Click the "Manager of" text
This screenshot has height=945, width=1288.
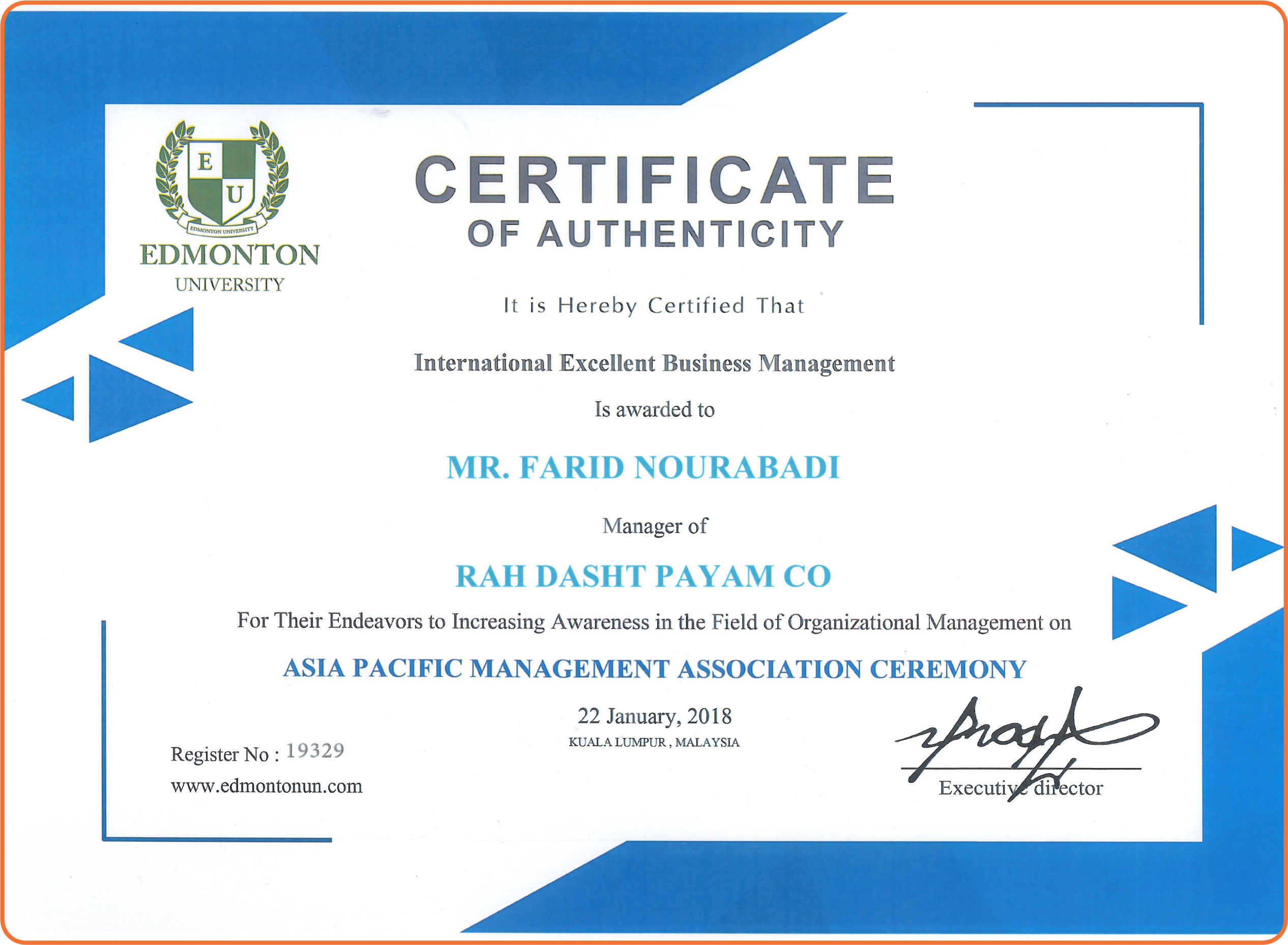click(655, 526)
